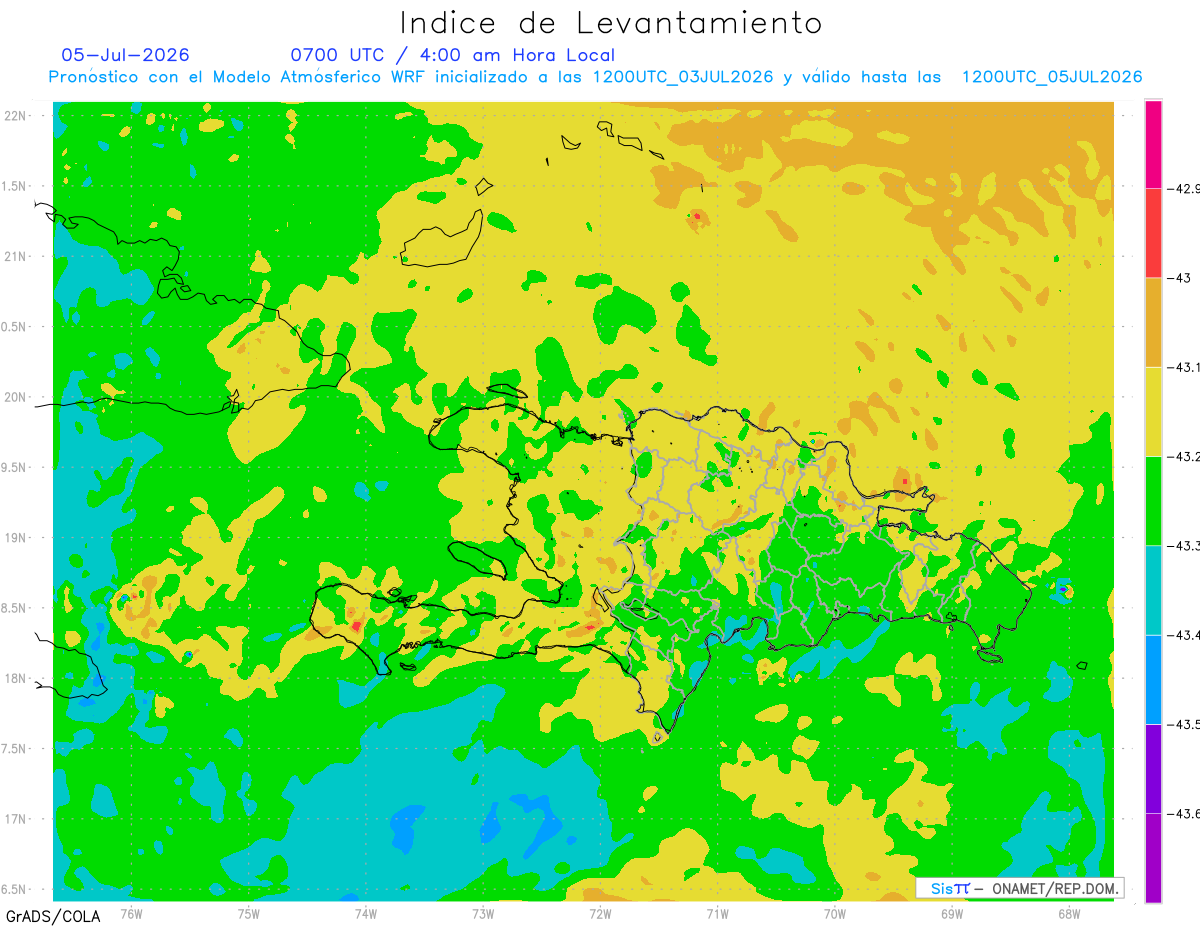The image size is (1200, 927).
Task: Click latitude label "8.5N"
Action: [x=13, y=608]
